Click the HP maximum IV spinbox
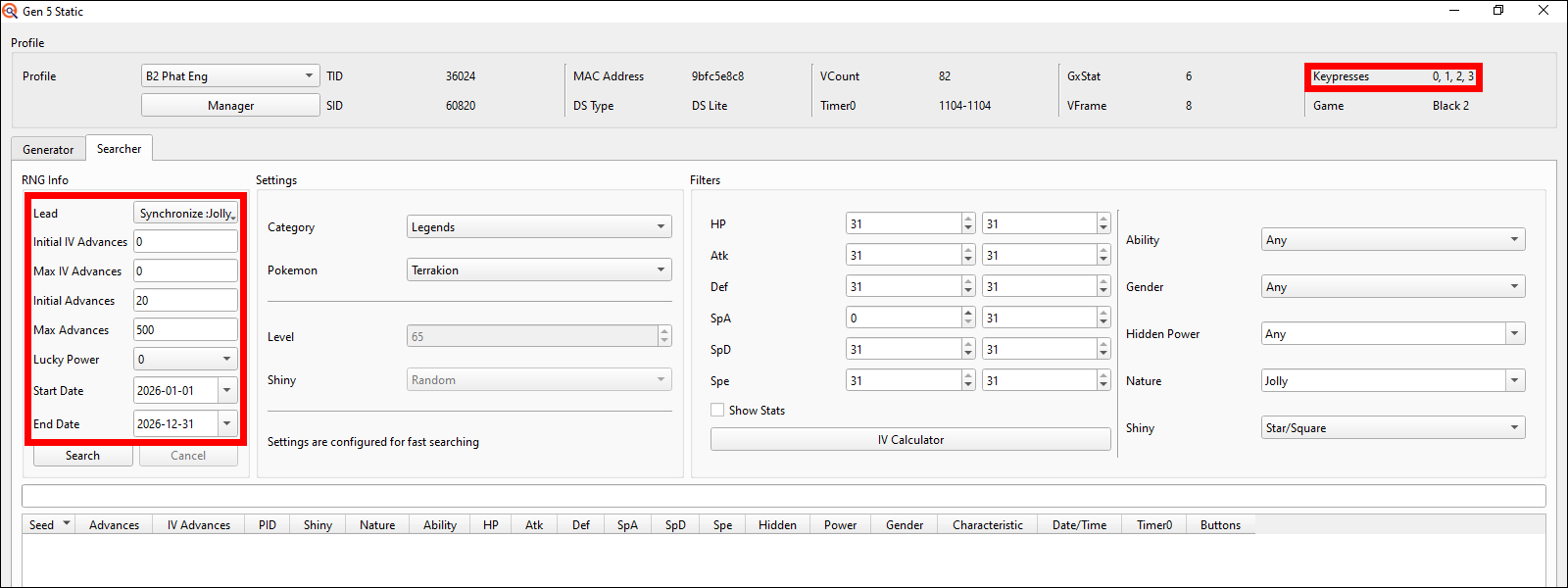The height and width of the screenshot is (588, 1568). point(1046,223)
